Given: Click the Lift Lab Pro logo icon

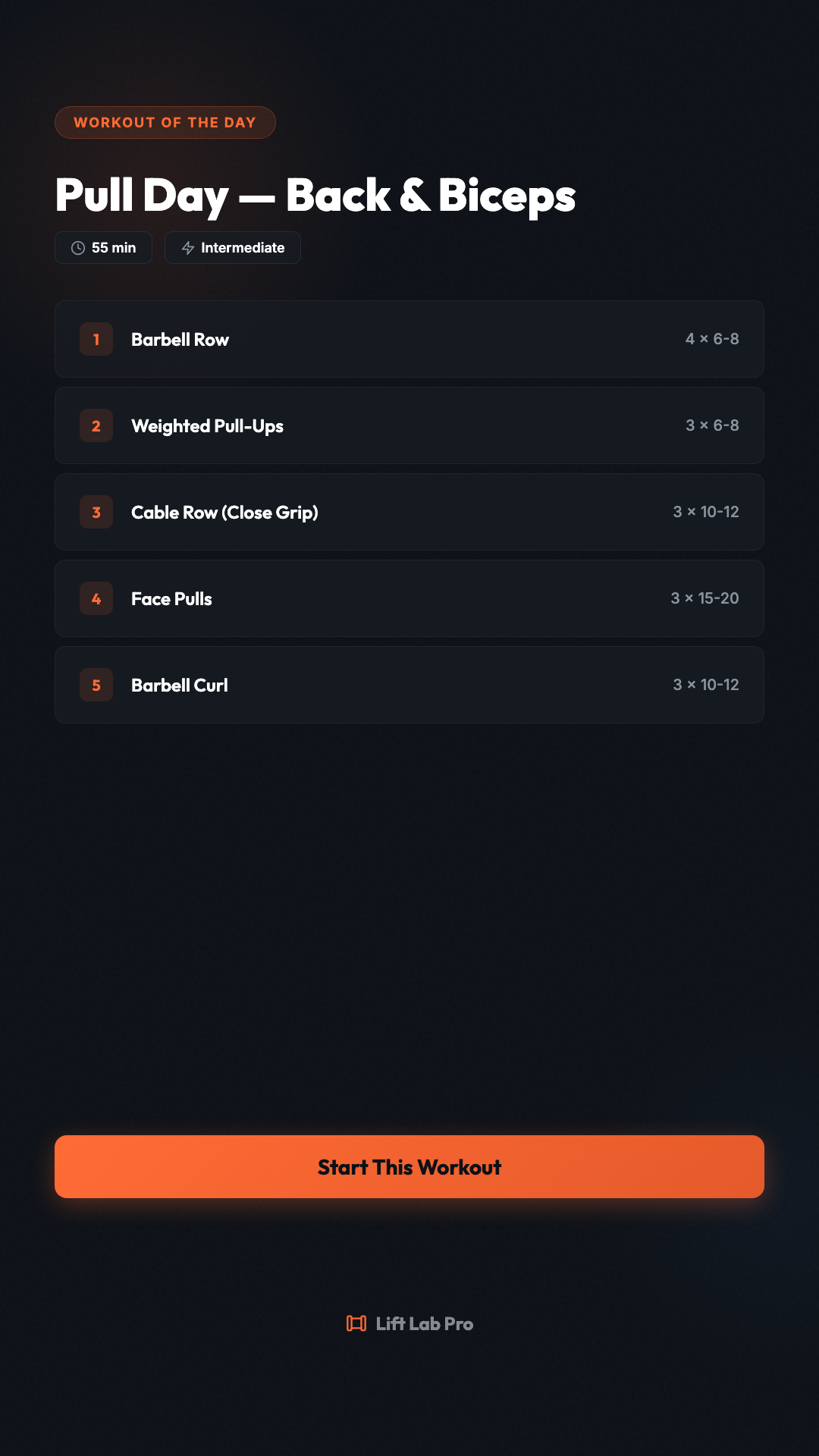Looking at the screenshot, I should [356, 1323].
